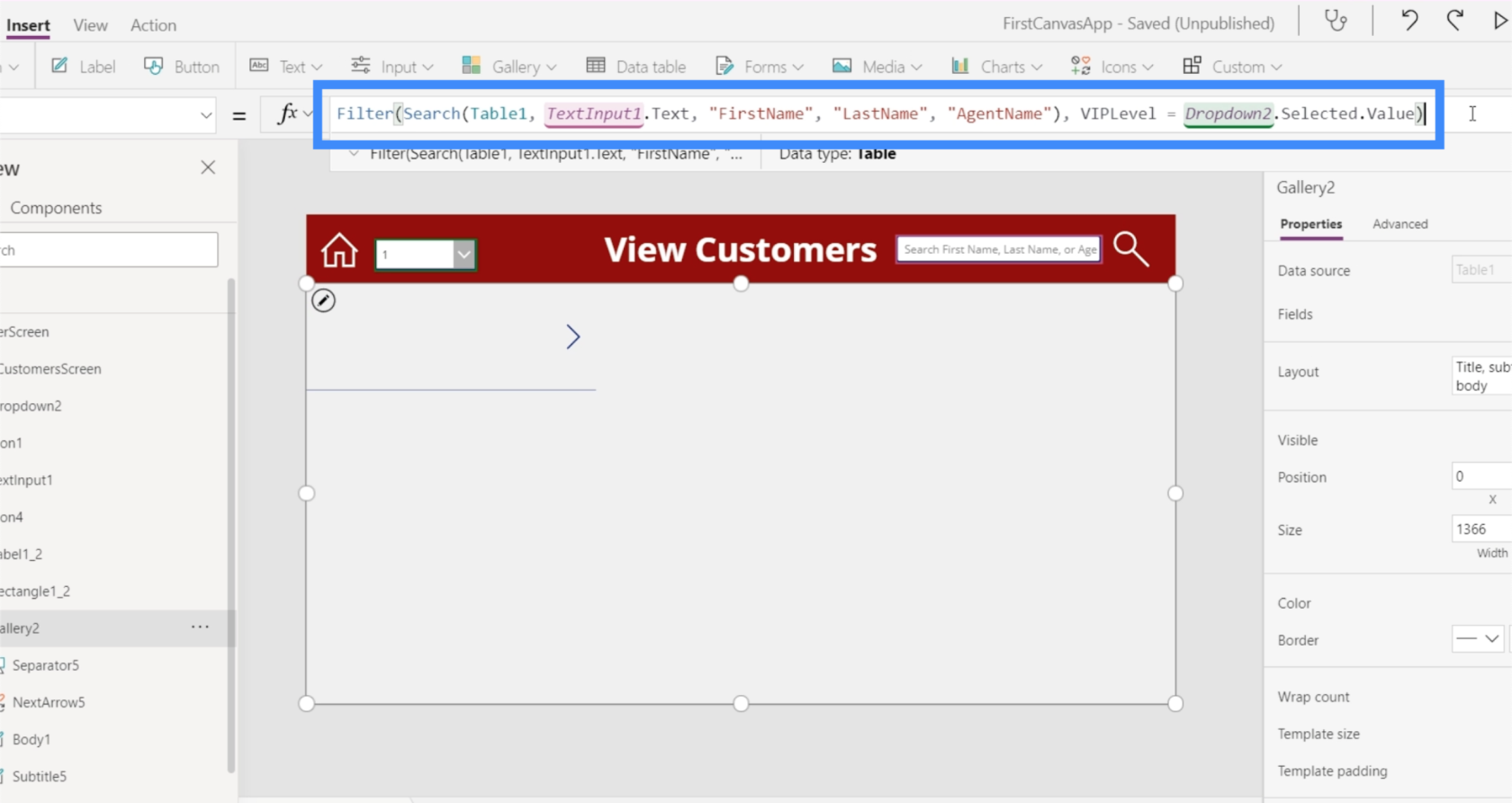The image size is (1512, 803).
Task: Click the Home icon on canvas
Action: click(339, 250)
